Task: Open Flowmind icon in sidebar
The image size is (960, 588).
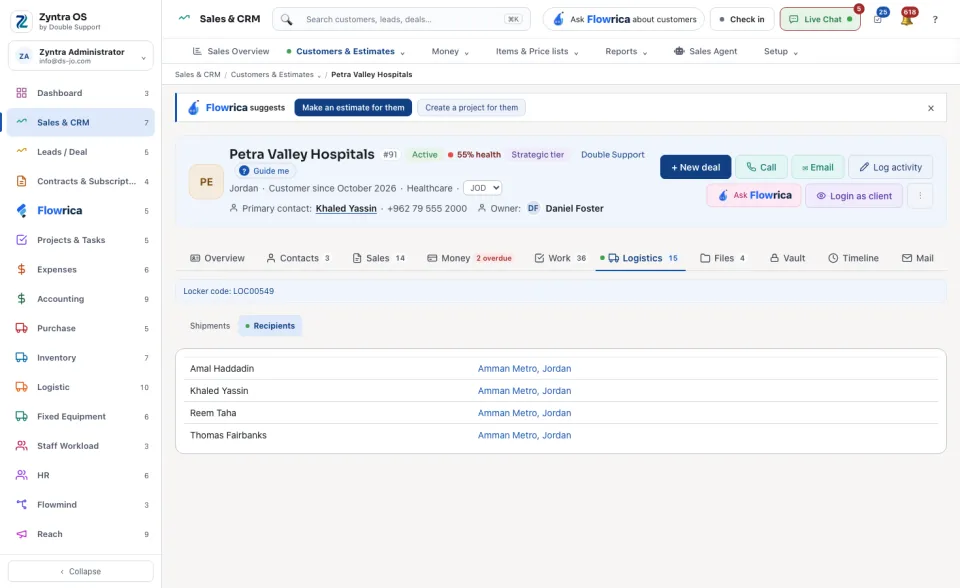Action: point(21,505)
